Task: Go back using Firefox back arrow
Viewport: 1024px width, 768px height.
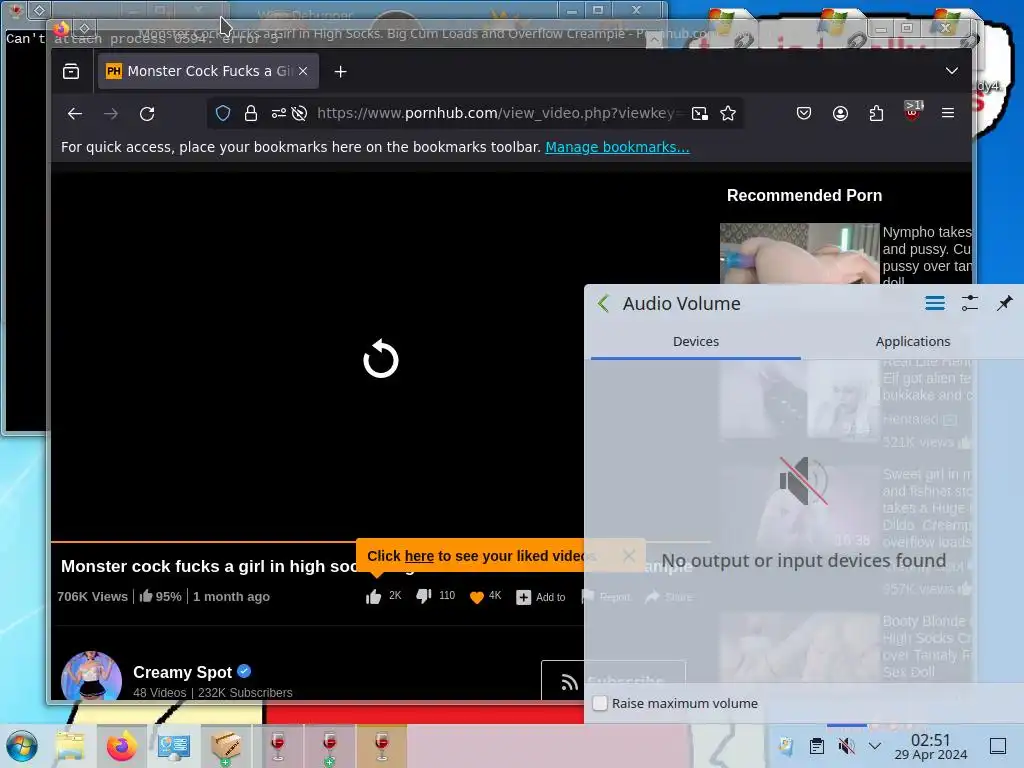Action: click(x=75, y=114)
